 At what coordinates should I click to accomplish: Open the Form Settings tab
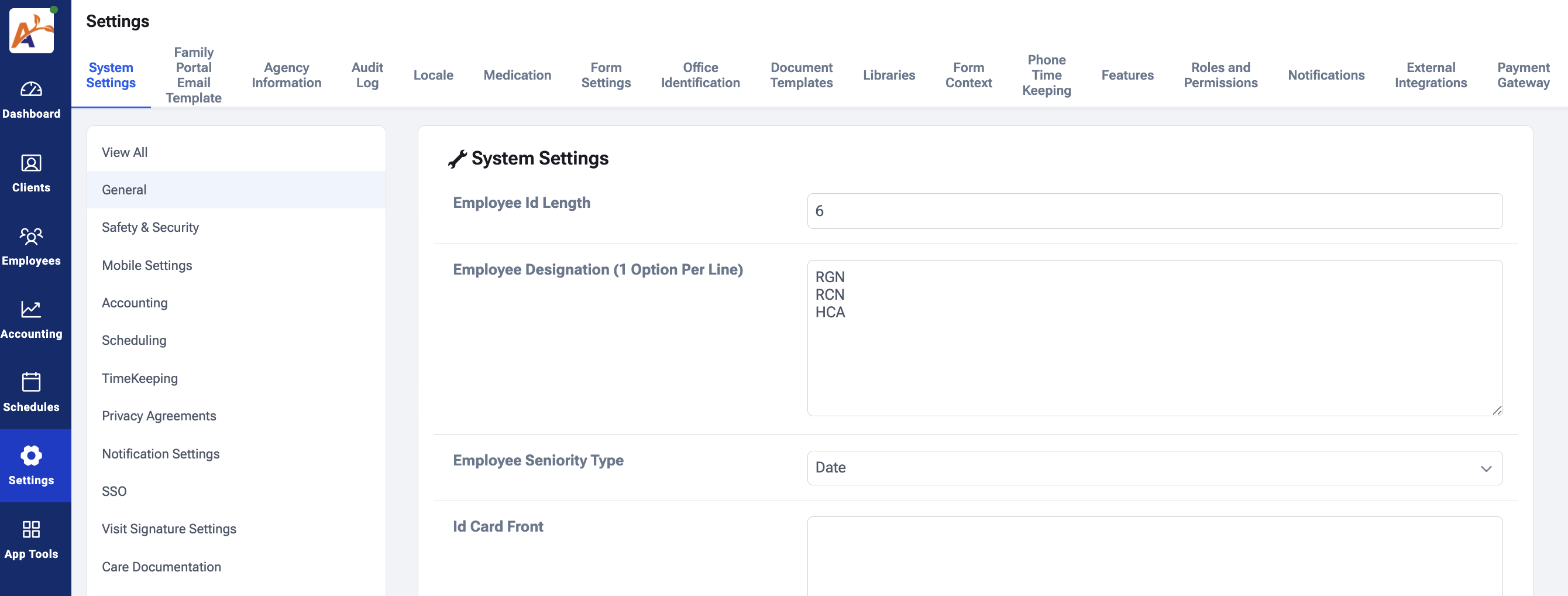[606, 75]
